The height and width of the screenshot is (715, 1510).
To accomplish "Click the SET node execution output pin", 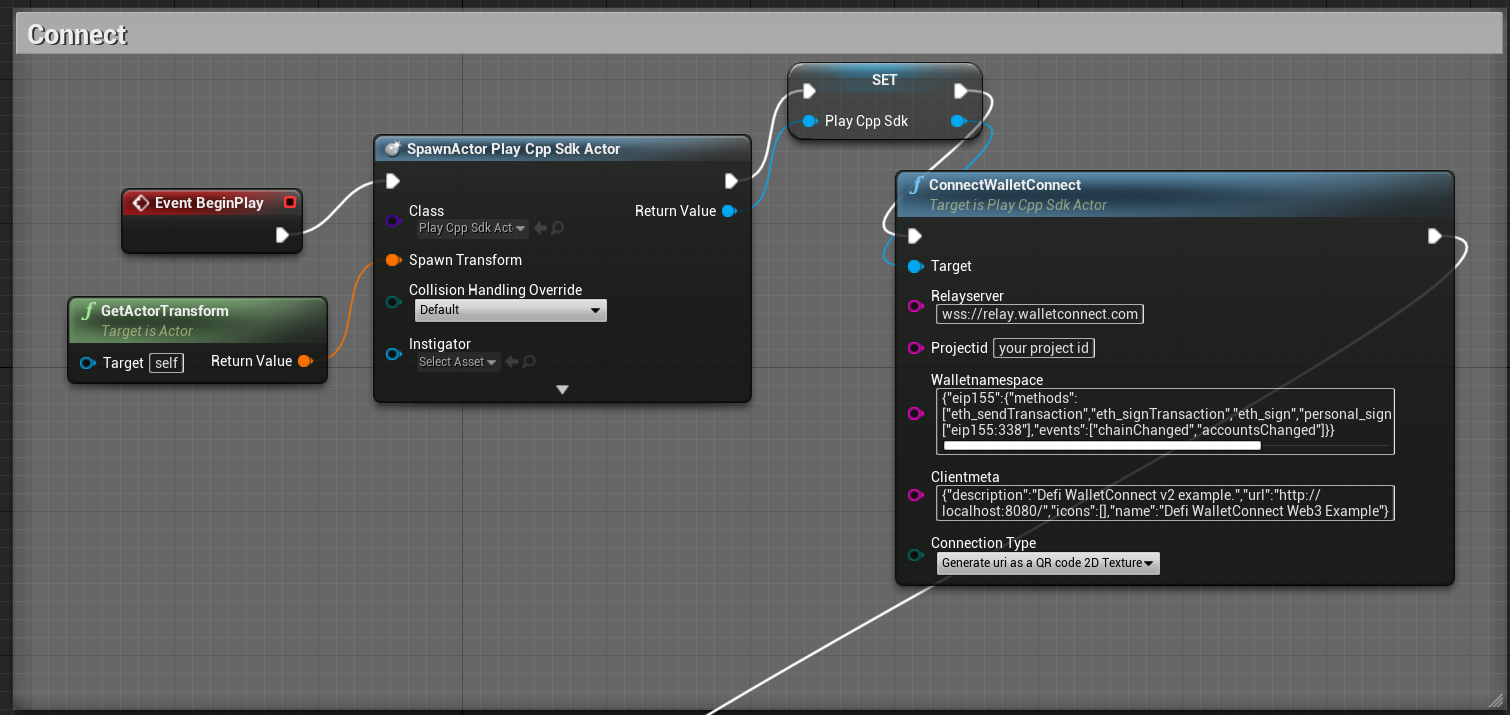I will 960,92.
